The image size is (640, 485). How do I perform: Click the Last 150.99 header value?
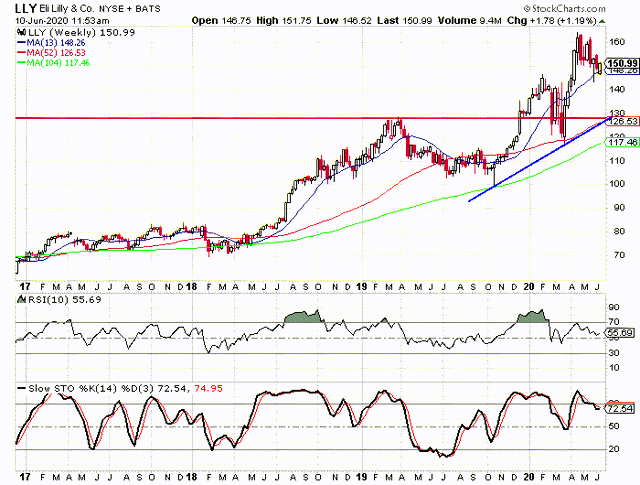coord(404,20)
